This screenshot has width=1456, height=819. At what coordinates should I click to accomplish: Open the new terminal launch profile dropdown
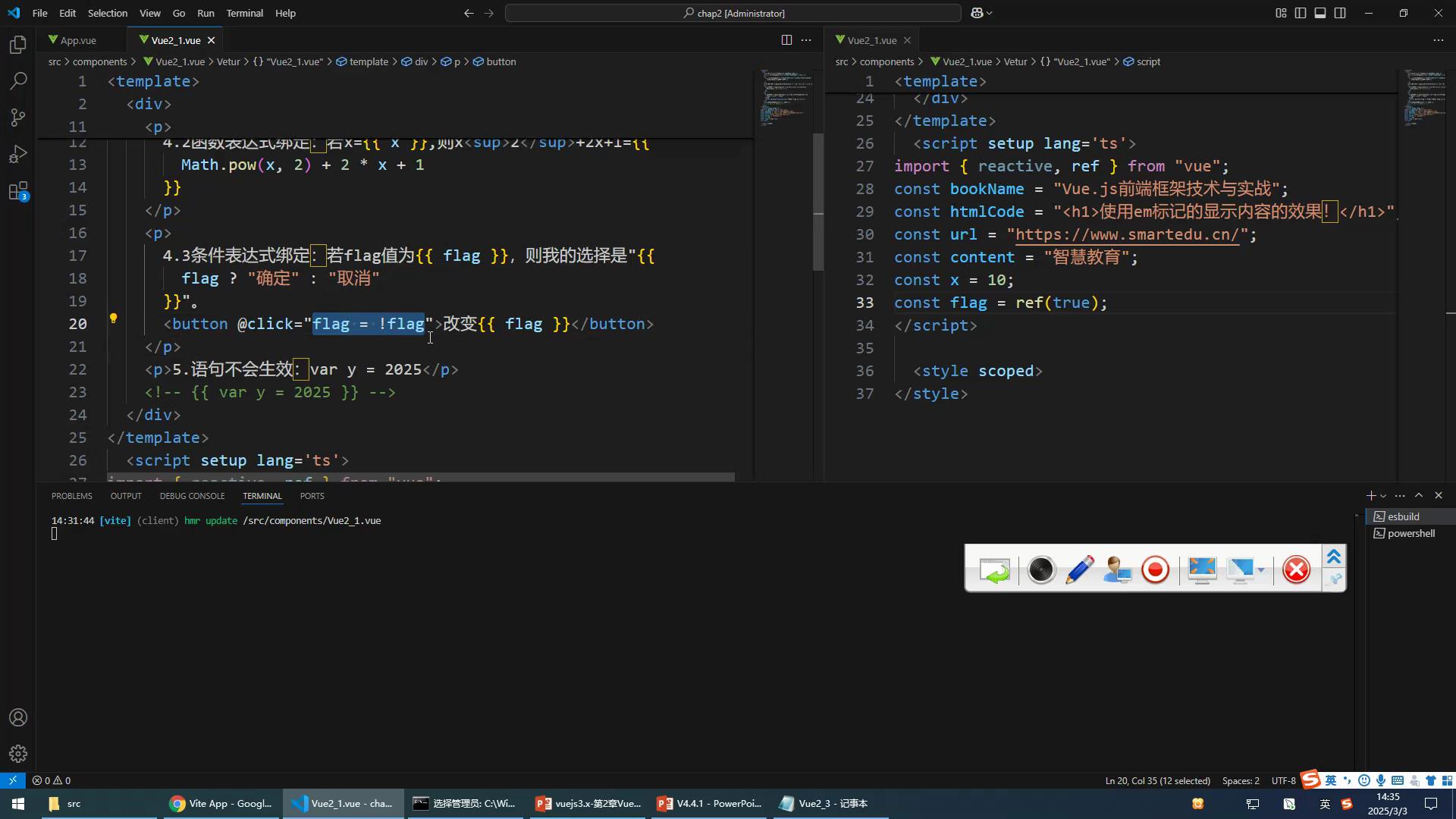tap(1384, 496)
